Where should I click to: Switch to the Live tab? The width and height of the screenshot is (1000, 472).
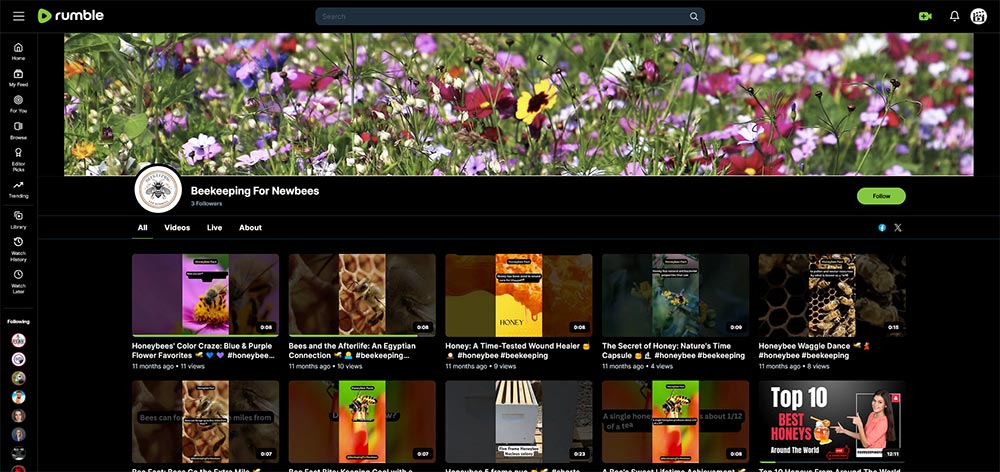click(x=214, y=228)
